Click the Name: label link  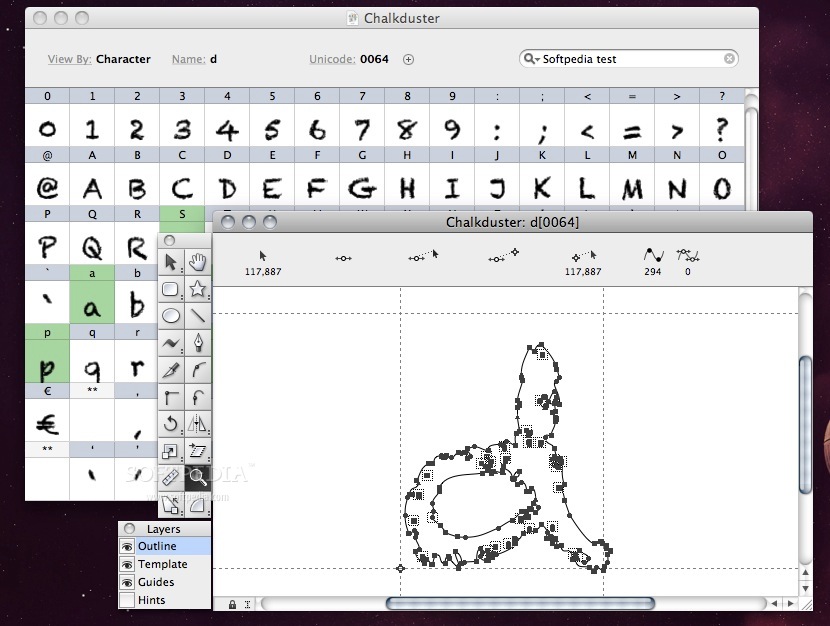188,59
